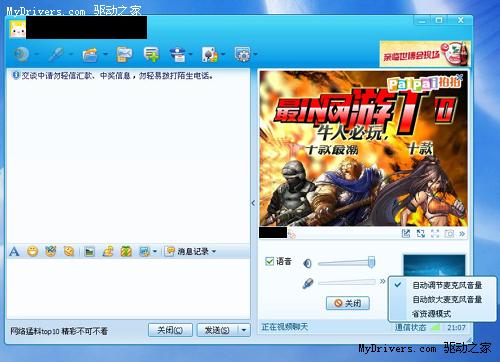
Task: Expand the games icon dropdown arrow
Action: click(223, 54)
